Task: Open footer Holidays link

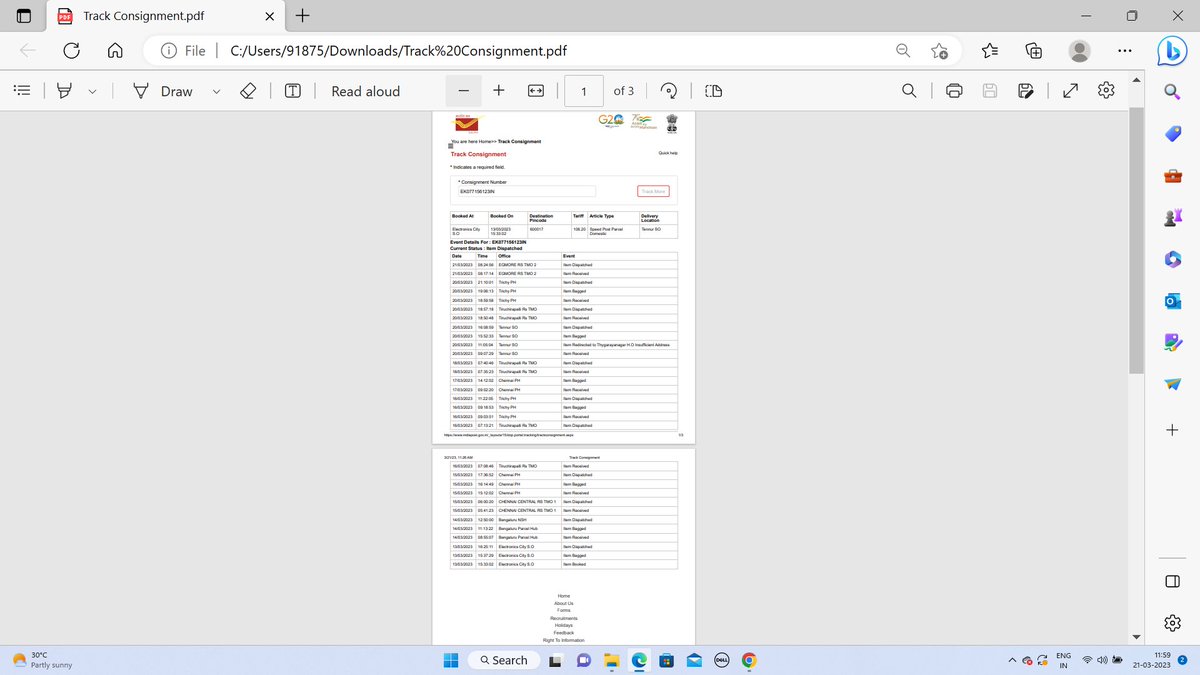Action: pos(564,625)
